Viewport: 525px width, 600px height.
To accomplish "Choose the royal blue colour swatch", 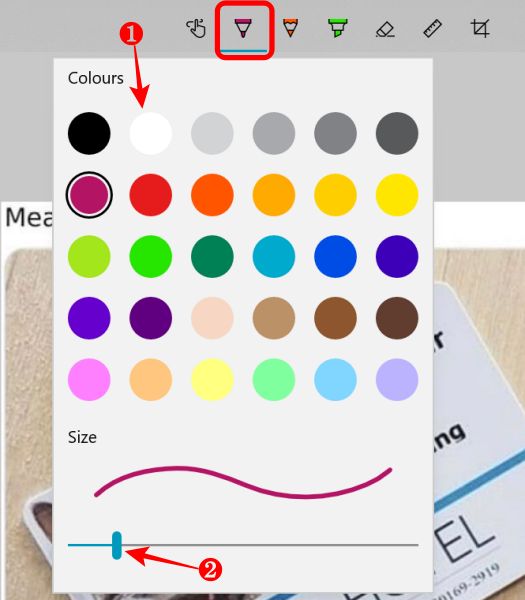I will point(335,256).
